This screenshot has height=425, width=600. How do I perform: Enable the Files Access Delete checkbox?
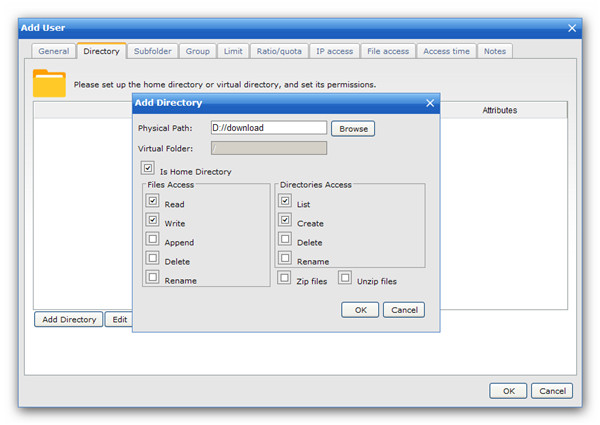tap(152, 260)
